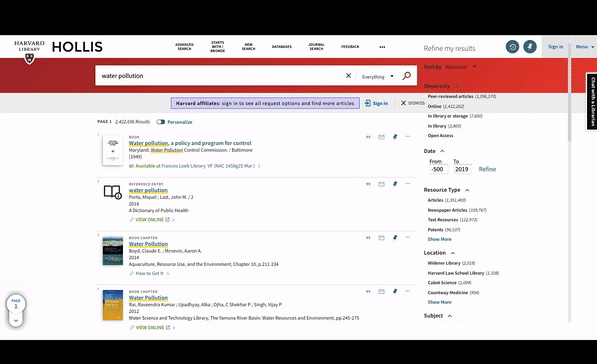This screenshot has height=364, width=597.
Task: Filter by Open Access
Action: (440, 136)
